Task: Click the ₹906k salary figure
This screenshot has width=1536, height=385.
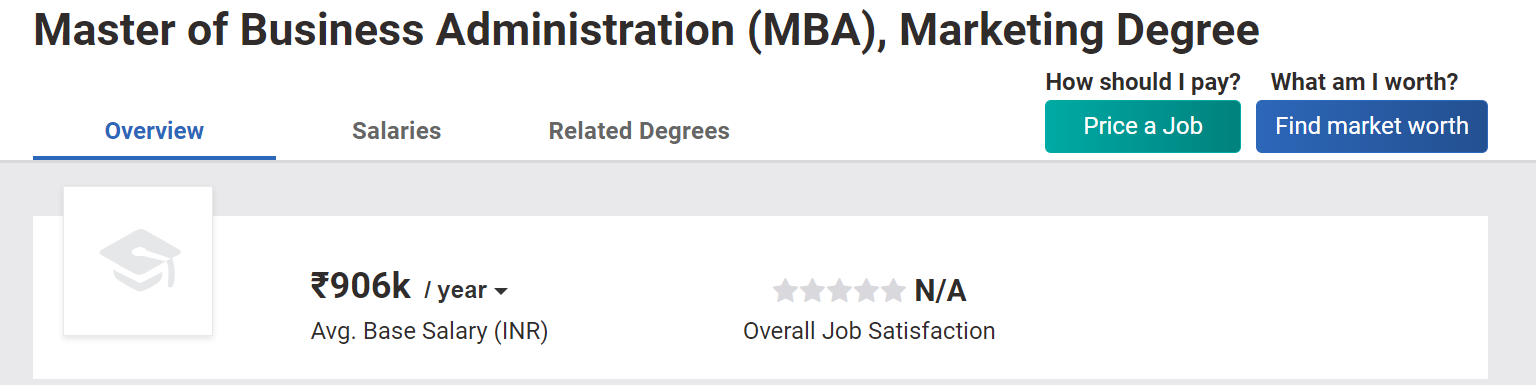Action: coord(361,287)
